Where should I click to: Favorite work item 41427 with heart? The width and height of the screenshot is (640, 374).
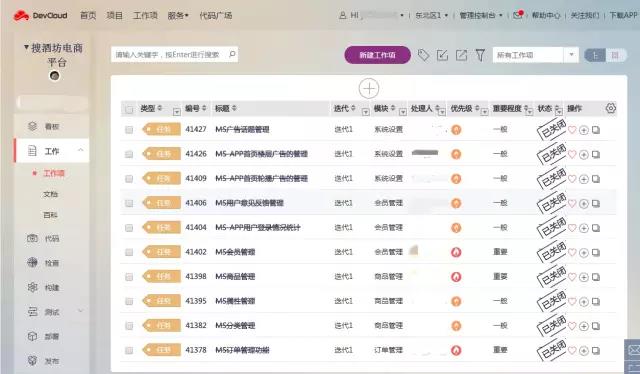tap(572, 130)
